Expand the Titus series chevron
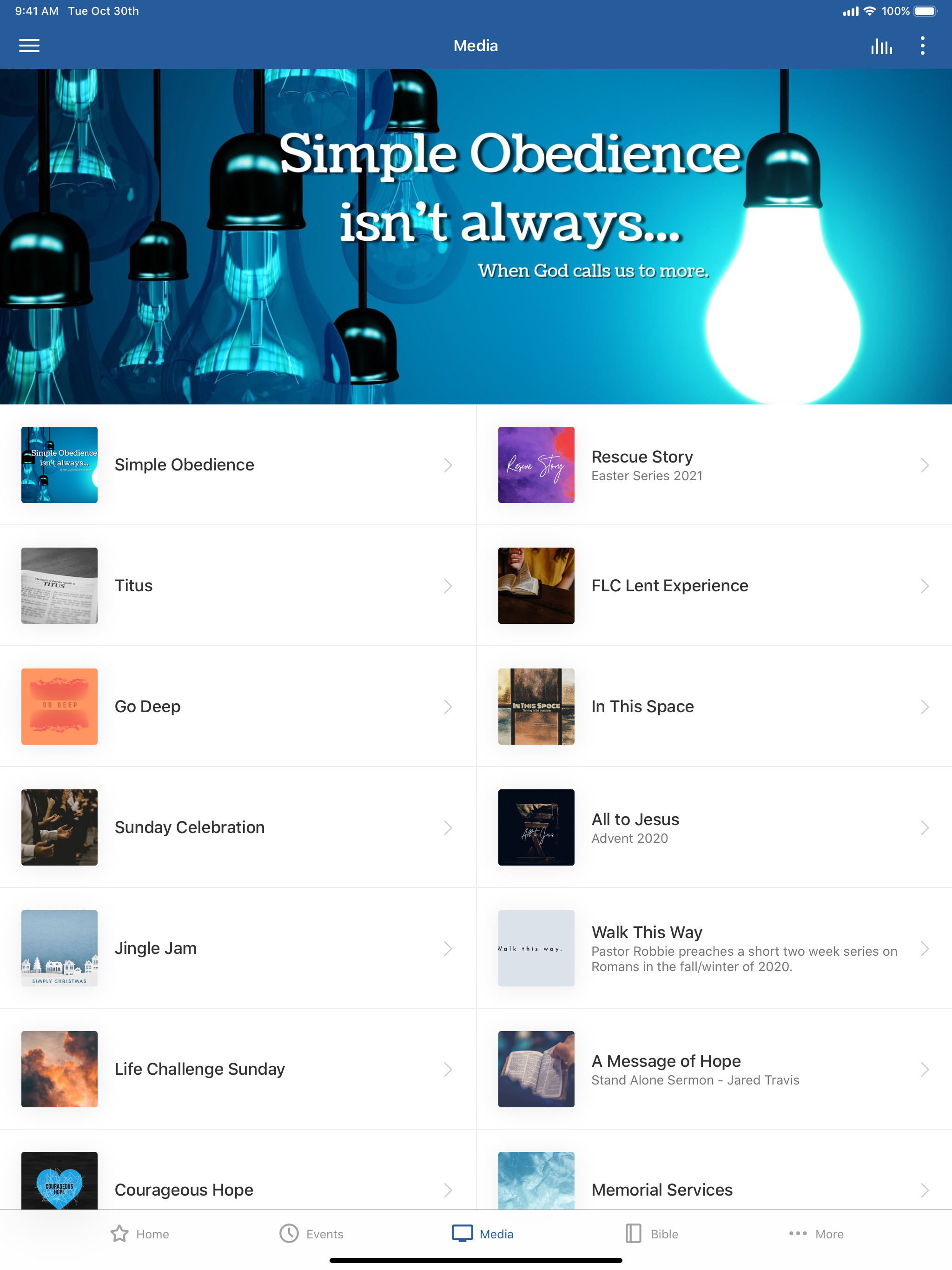 448,586
